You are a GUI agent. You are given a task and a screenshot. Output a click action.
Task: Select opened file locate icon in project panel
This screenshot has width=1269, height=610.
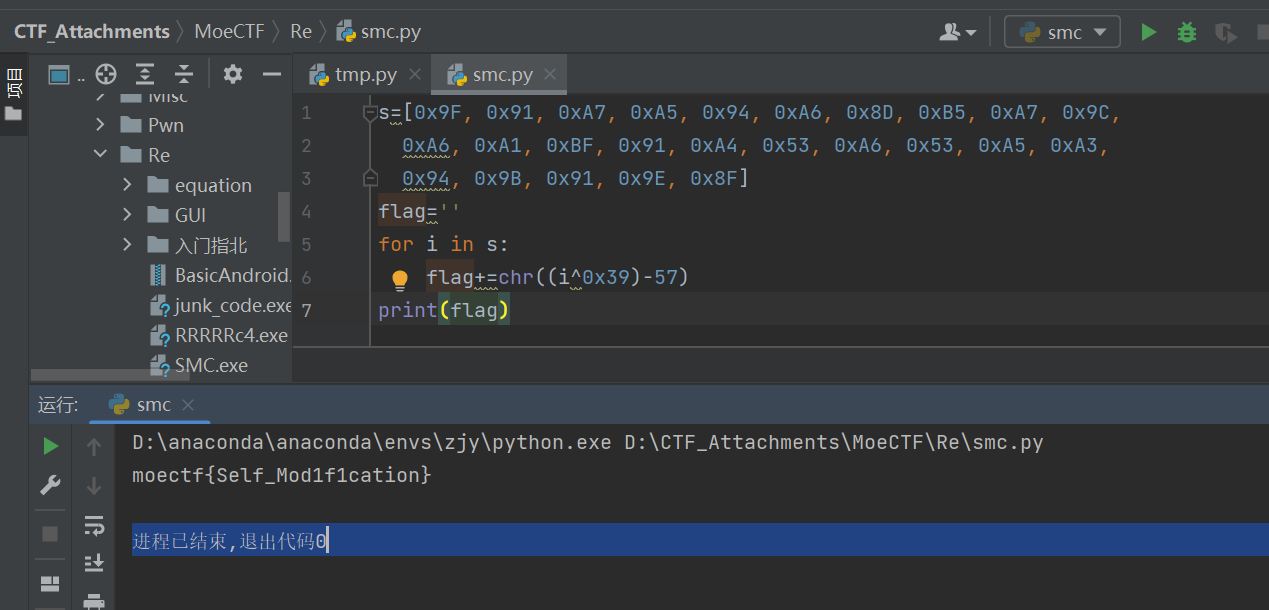106,74
